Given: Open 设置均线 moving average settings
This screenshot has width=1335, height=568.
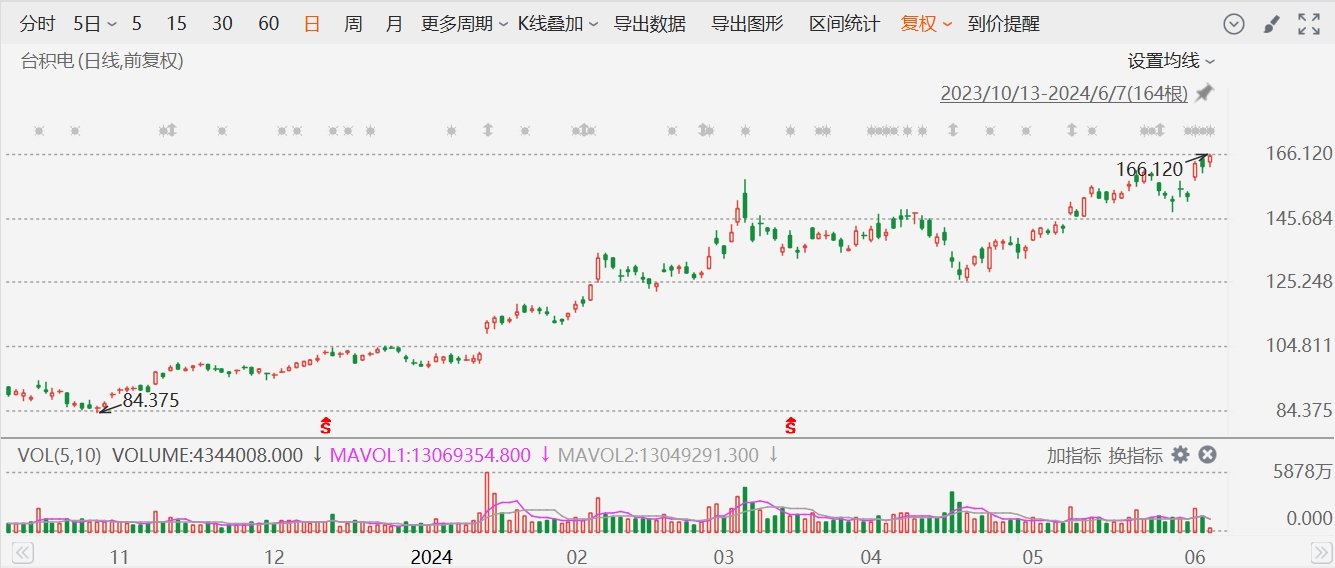Looking at the screenshot, I should 1172,61.
